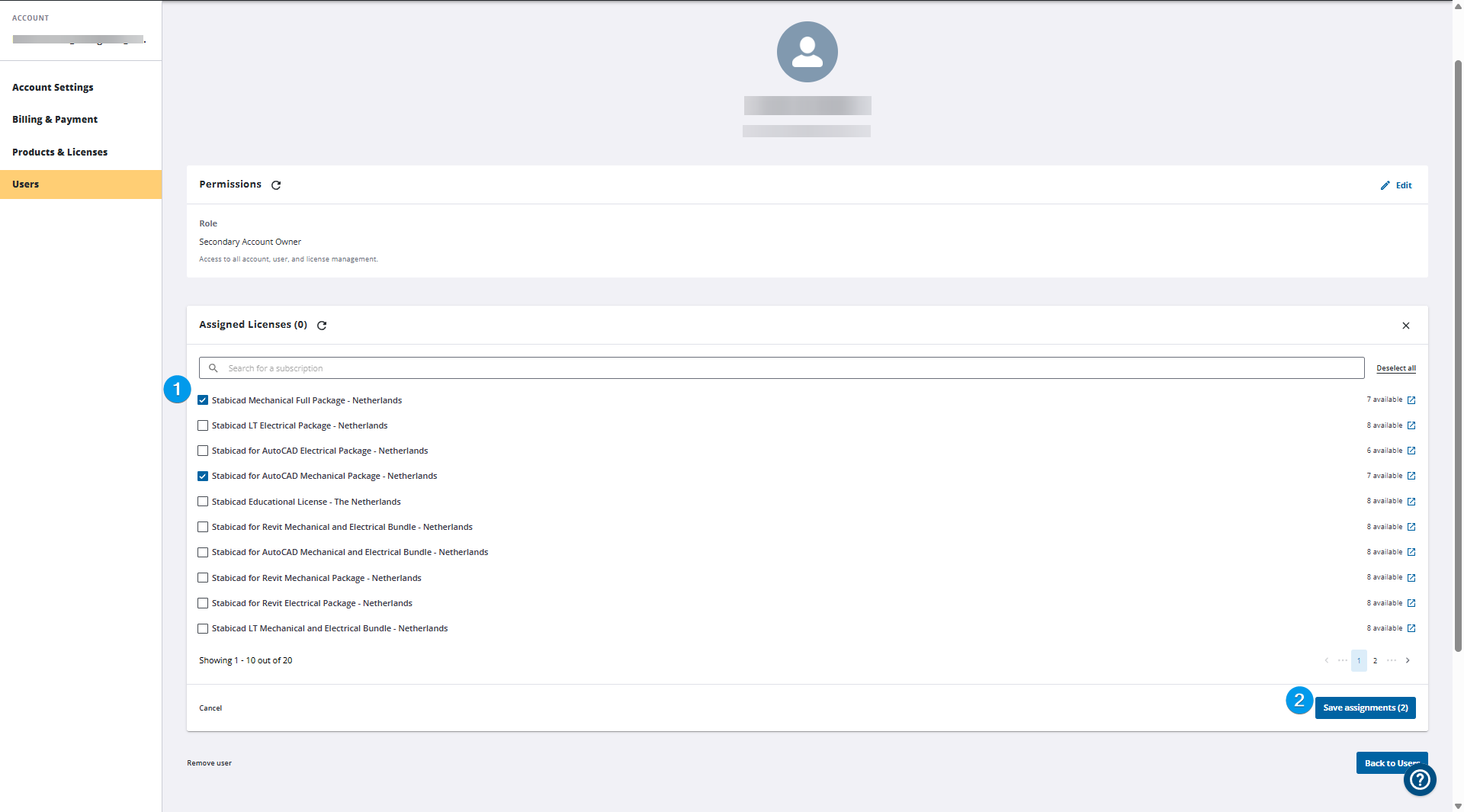Image resolution: width=1464 pixels, height=812 pixels.
Task: Open help via the question mark icon
Action: point(1420,780)
